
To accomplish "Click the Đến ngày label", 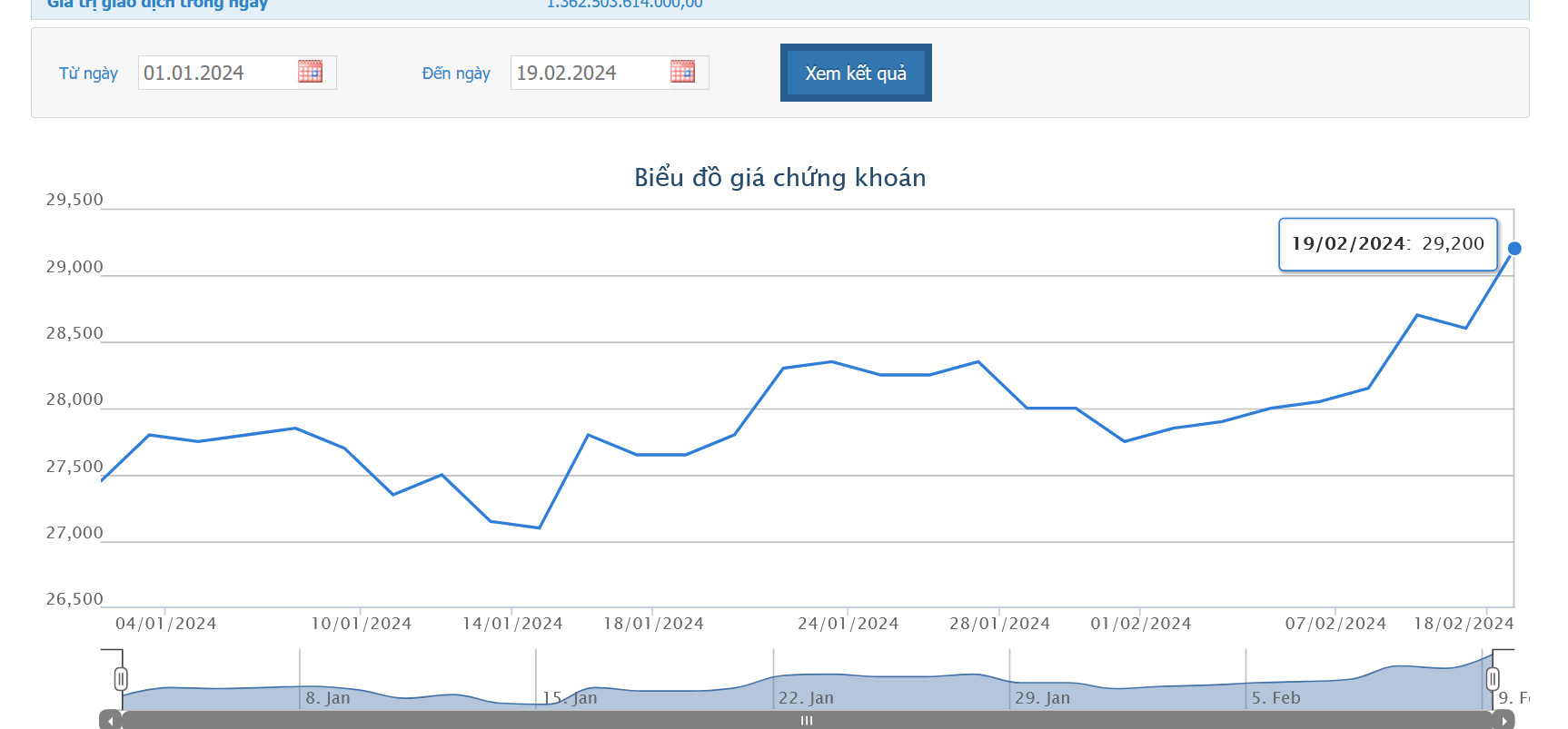I will (456, 74).
